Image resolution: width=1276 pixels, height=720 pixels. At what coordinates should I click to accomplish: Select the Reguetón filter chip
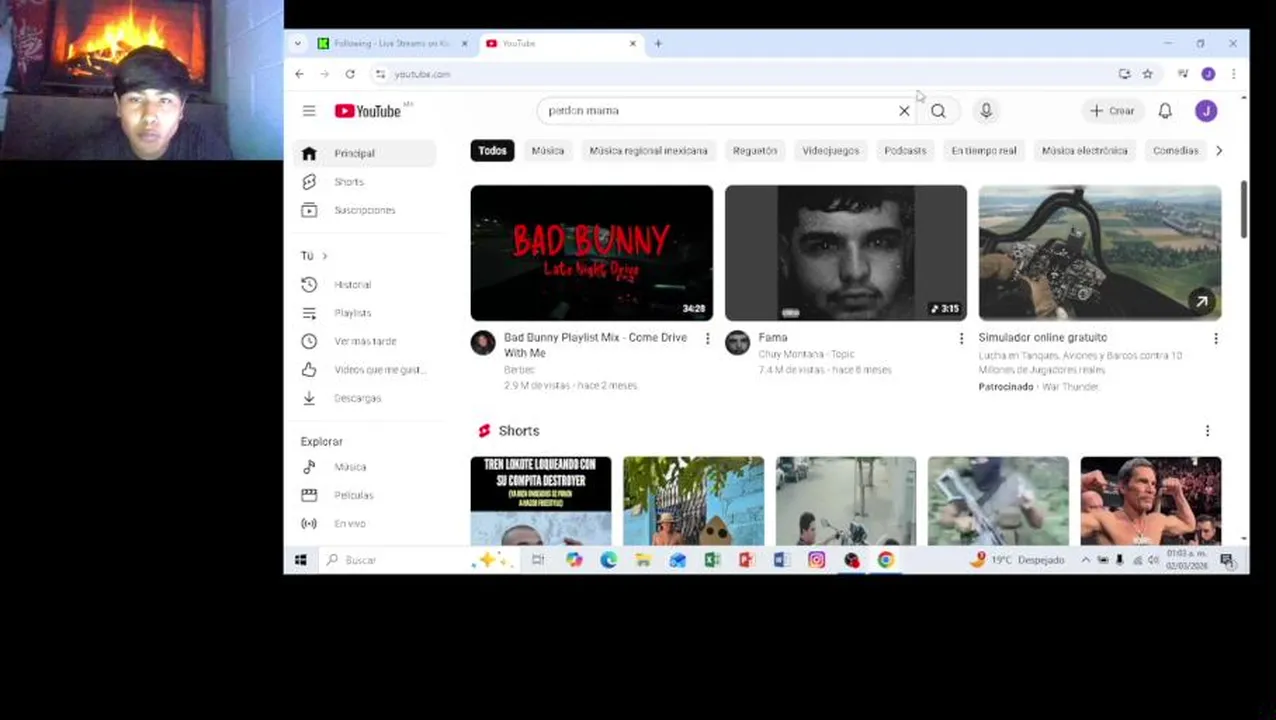coord(755,151)
